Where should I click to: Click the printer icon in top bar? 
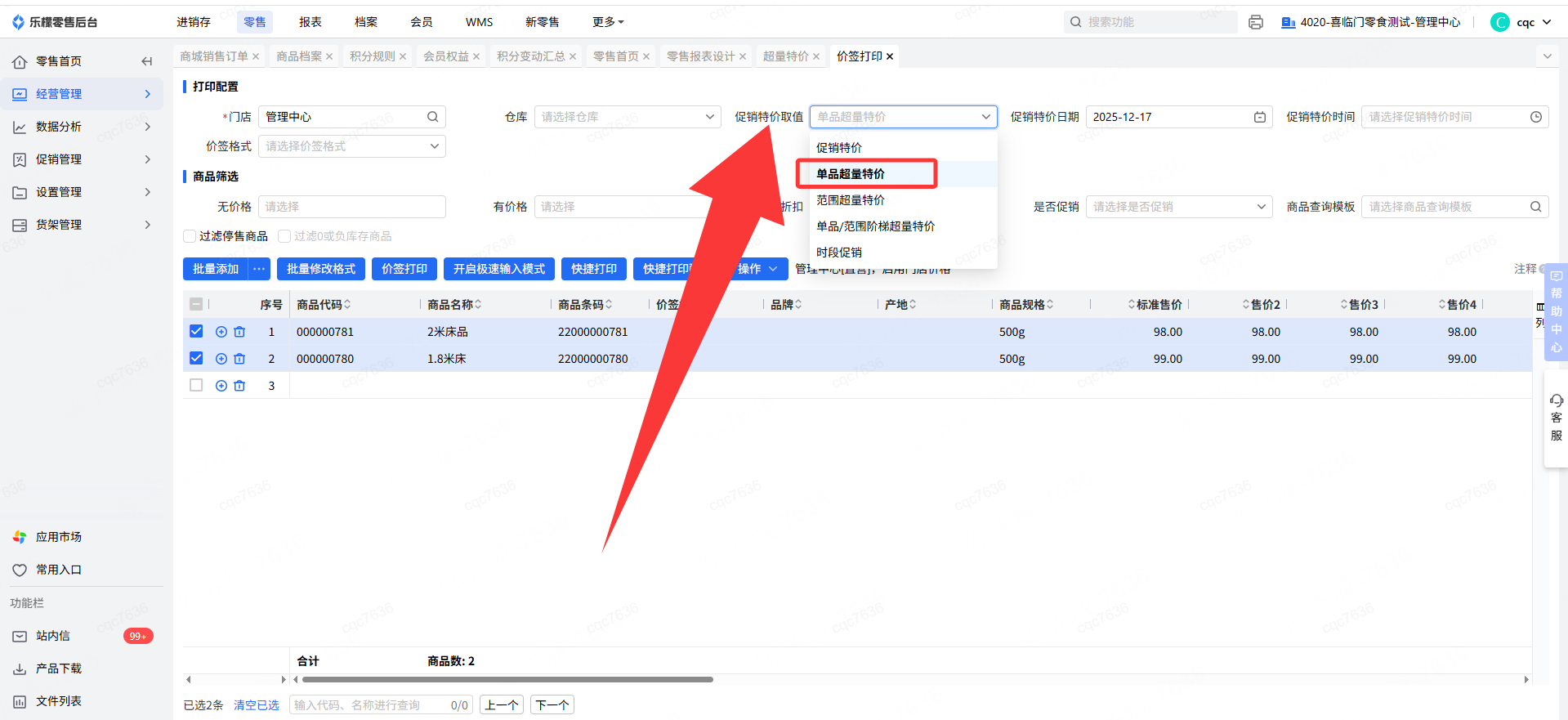click(x=1256, y=22)
